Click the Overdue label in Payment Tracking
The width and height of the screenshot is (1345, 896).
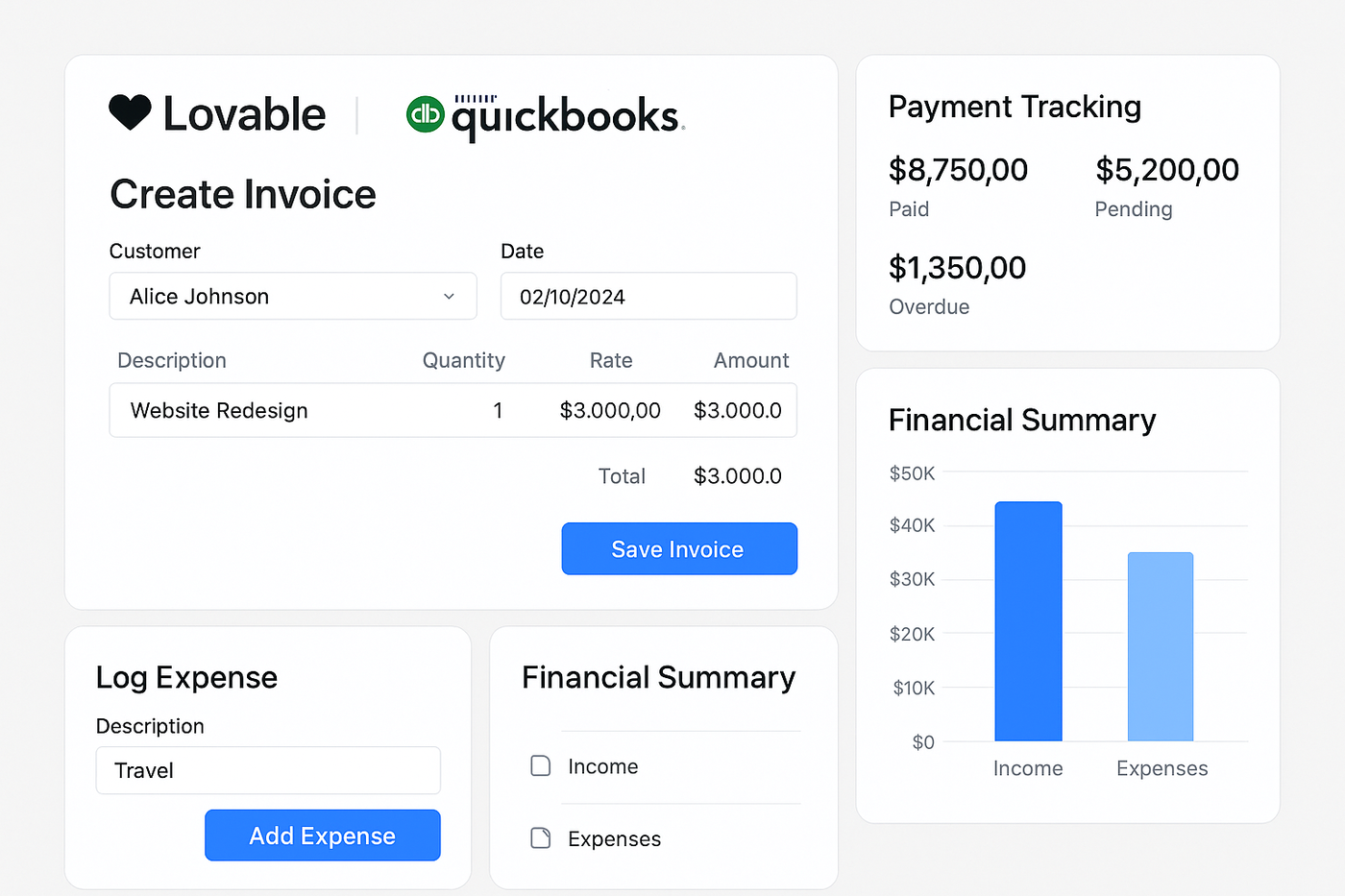[x=929, y=307]
